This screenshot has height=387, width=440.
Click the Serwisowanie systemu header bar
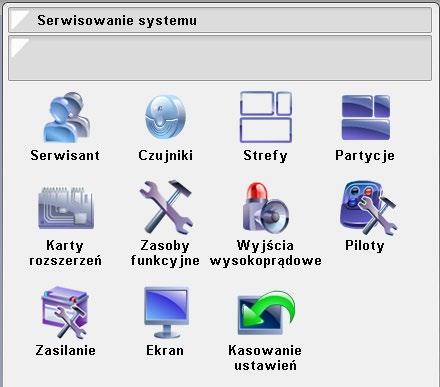[220, 20]
